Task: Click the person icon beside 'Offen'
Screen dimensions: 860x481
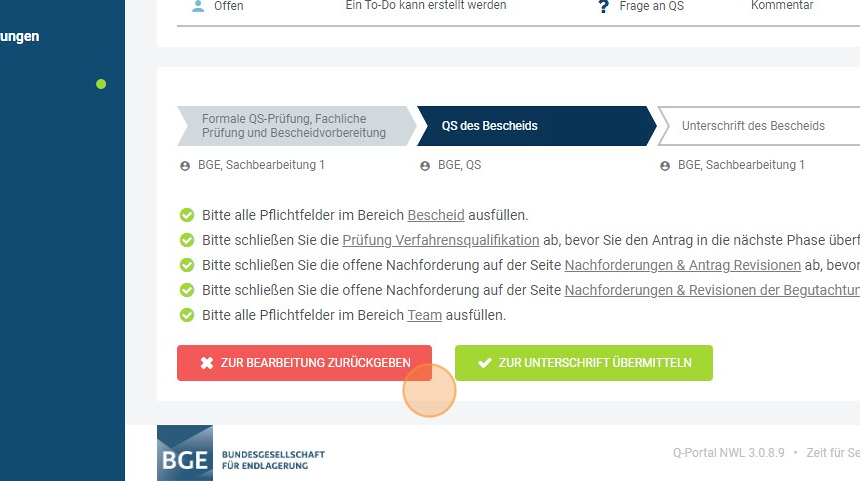Action: [x=199, y=6]
